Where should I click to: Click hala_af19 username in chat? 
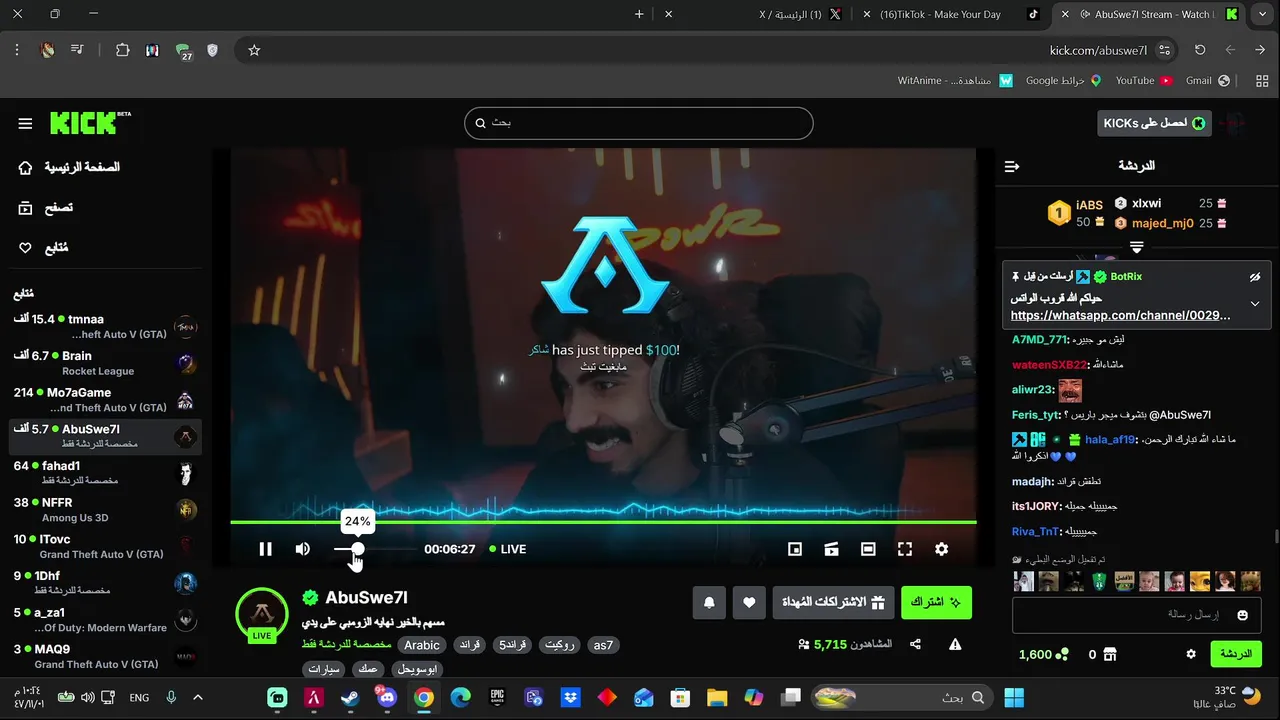click(1110, 440)
